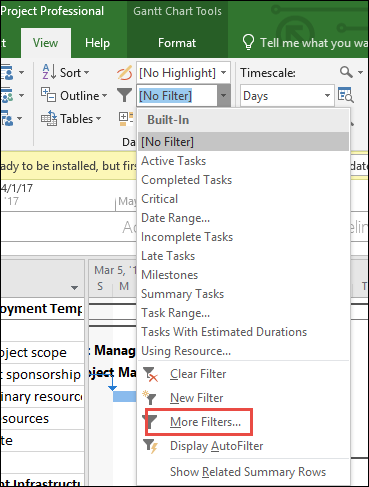Screen dimensions: 369x487
Task: Select the 'inary resourc' task row
Action: (42, 396)
